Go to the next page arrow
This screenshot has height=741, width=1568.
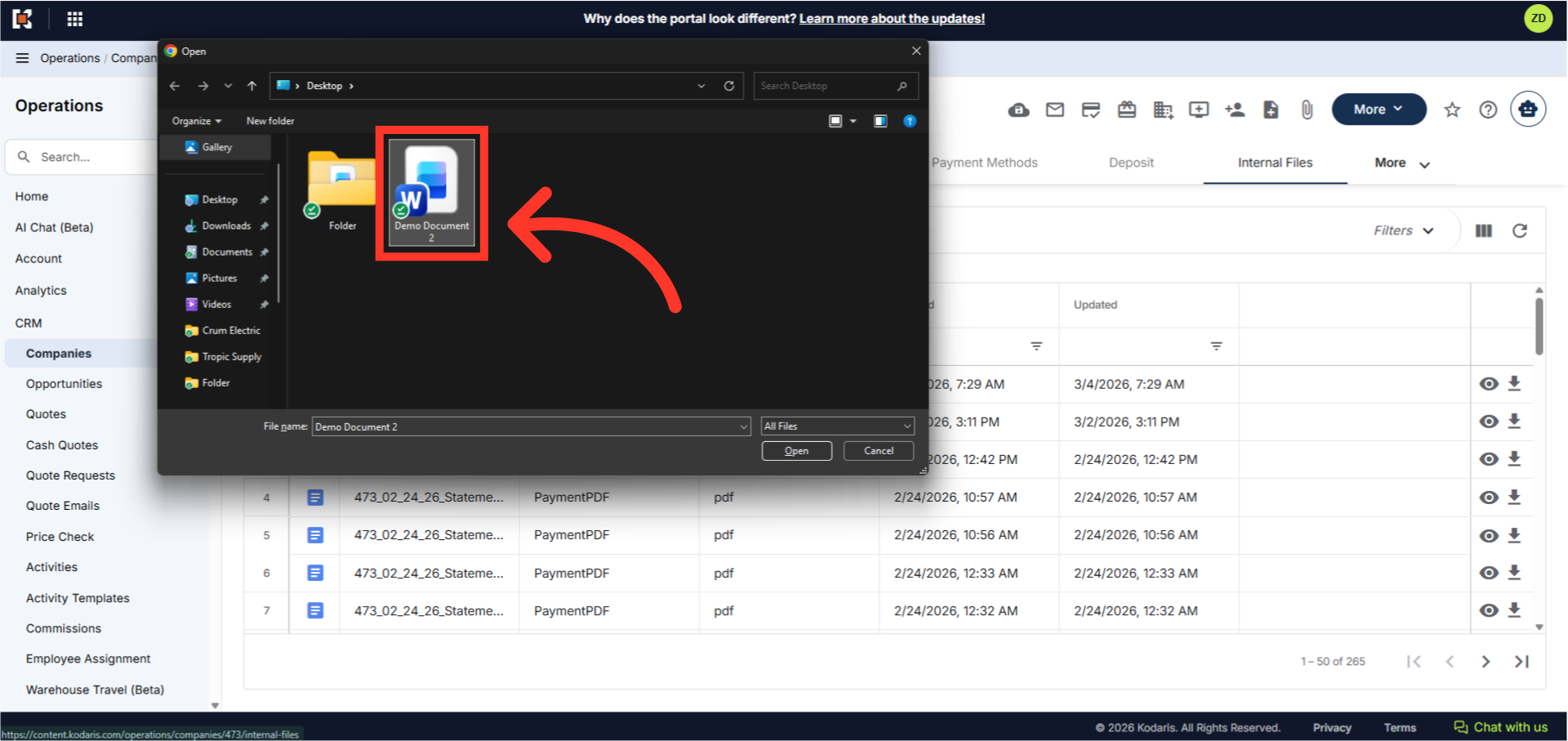click(x=1486, y=662)
